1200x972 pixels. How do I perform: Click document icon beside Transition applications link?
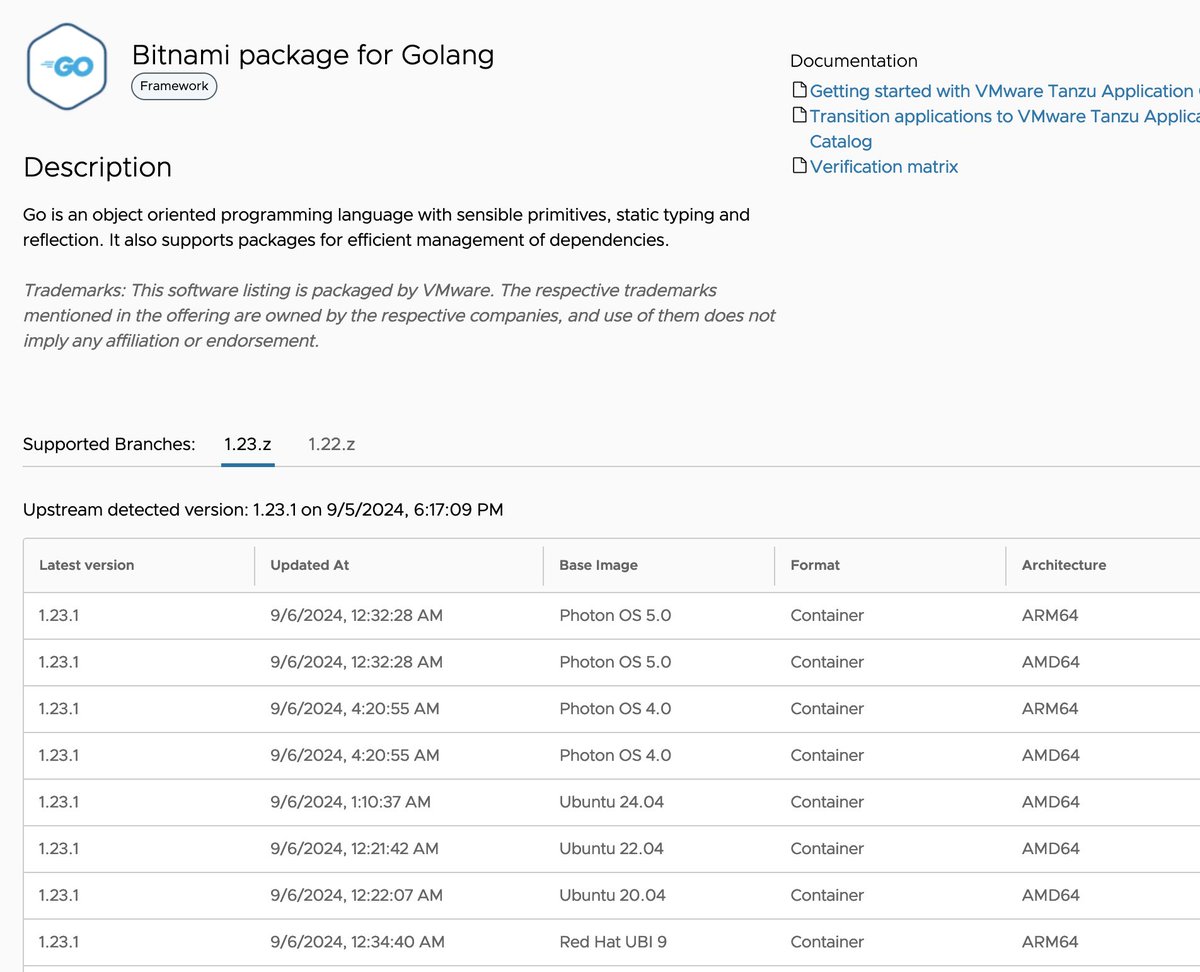[x=799, y=116]
